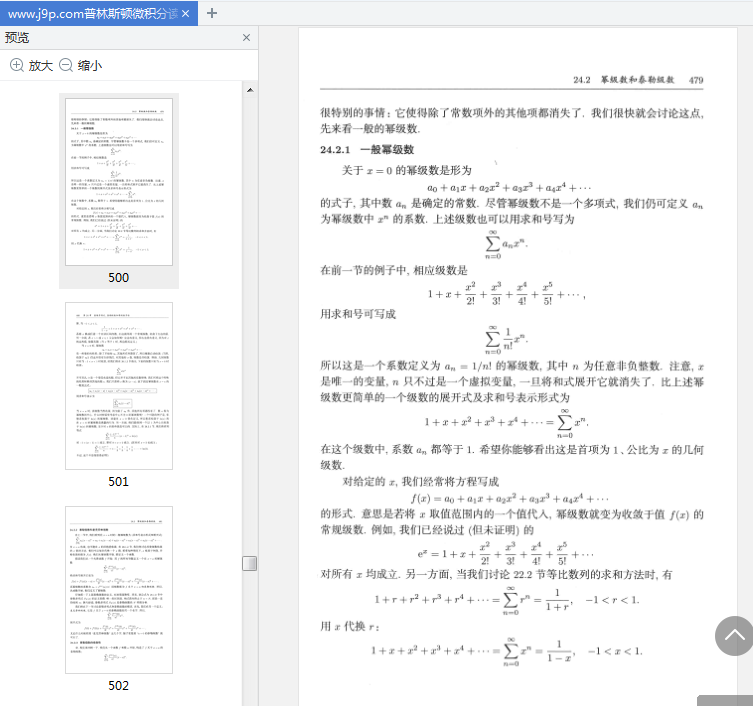The height and width of the screenshot is (706, 753).
Task: Click the line 关于 x = 0 的幂级数是形为
Action: point(407,170)
